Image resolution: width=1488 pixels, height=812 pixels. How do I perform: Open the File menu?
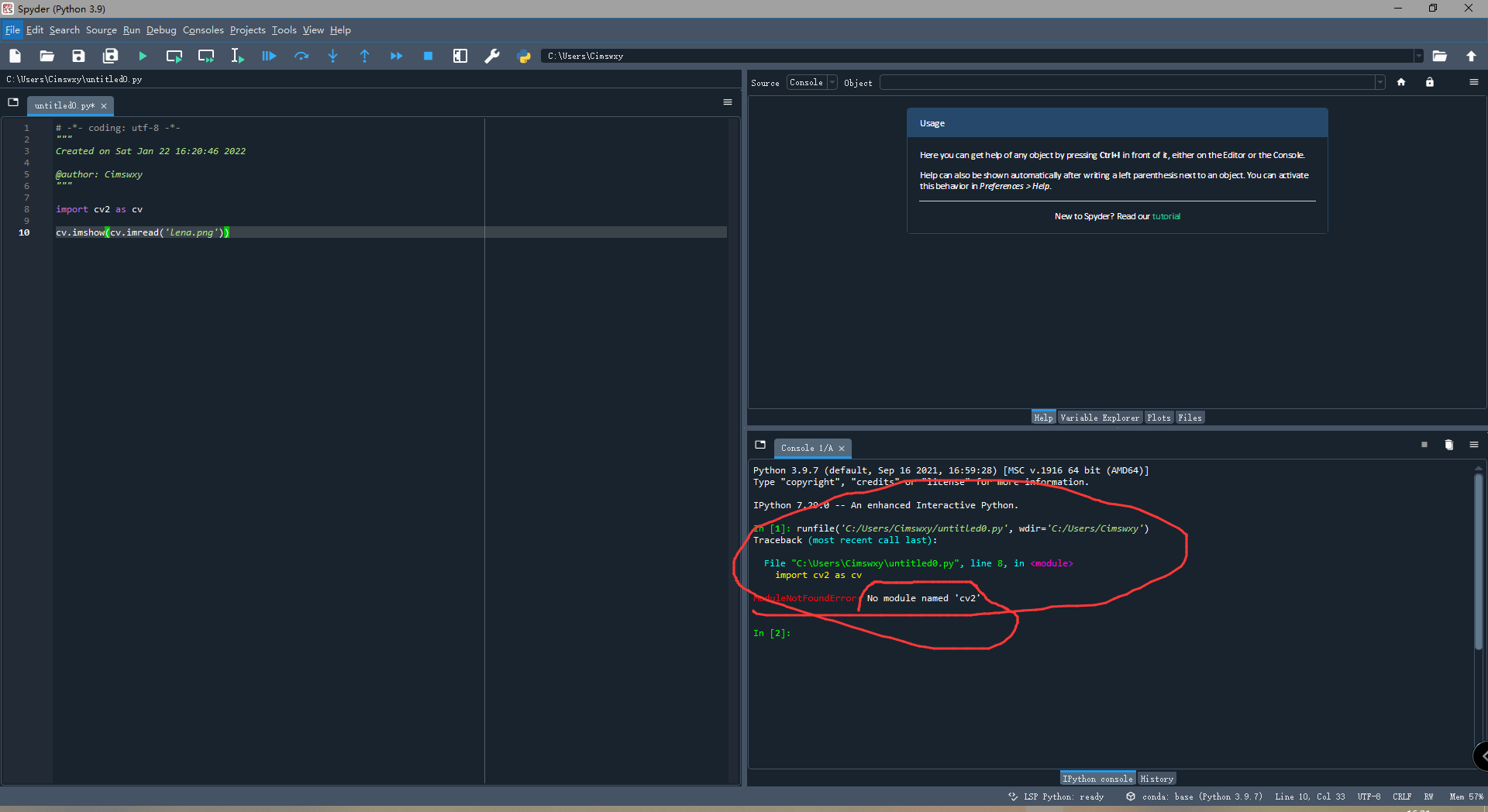12,30
